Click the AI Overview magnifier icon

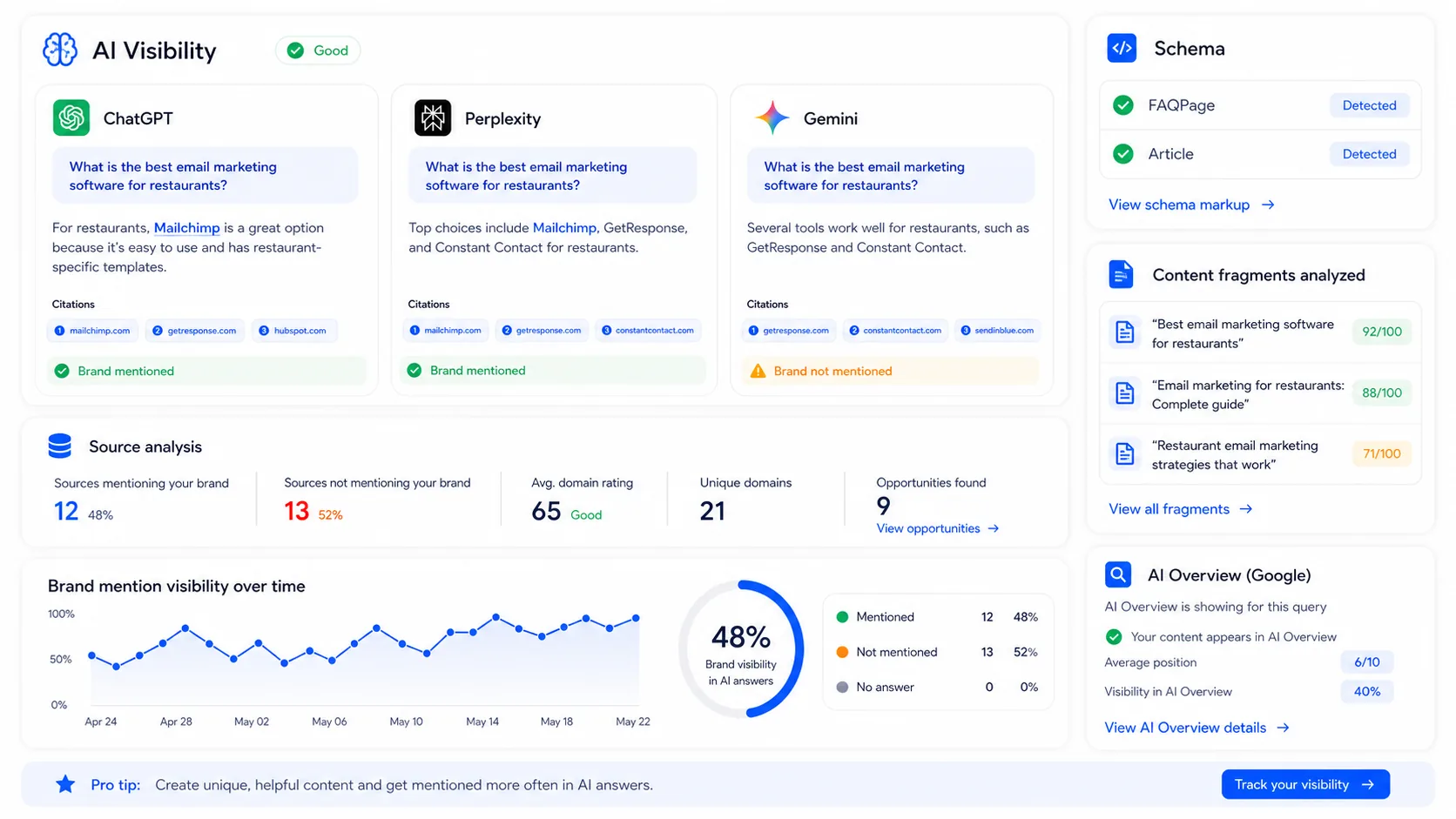(x=1118, y=574)
